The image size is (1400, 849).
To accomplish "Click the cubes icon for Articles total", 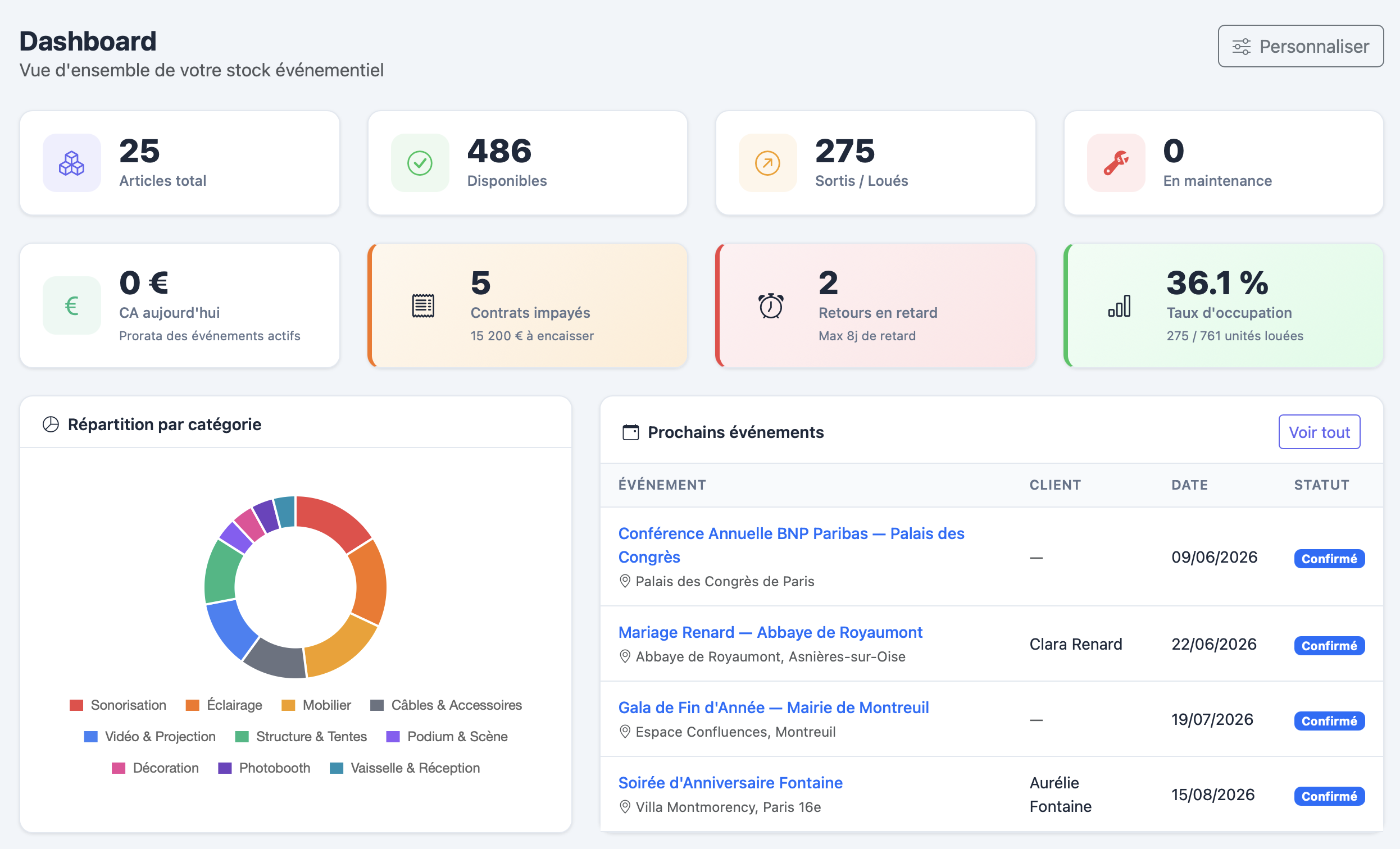I will [x=71, y=163].
